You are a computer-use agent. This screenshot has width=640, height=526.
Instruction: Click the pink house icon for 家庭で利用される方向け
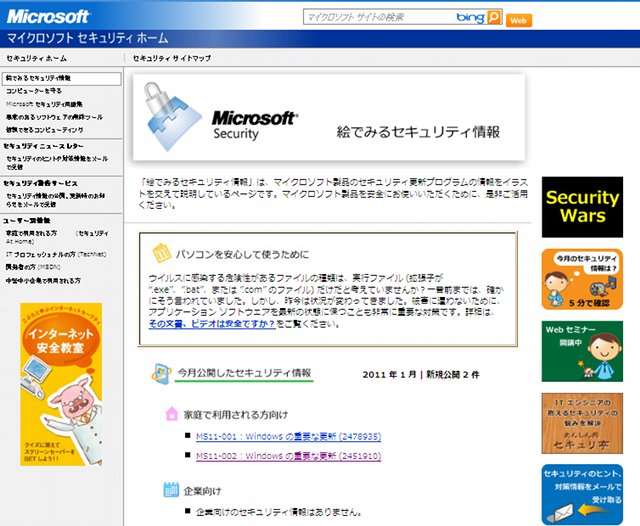pyautogui.click(x=172, y=414)
